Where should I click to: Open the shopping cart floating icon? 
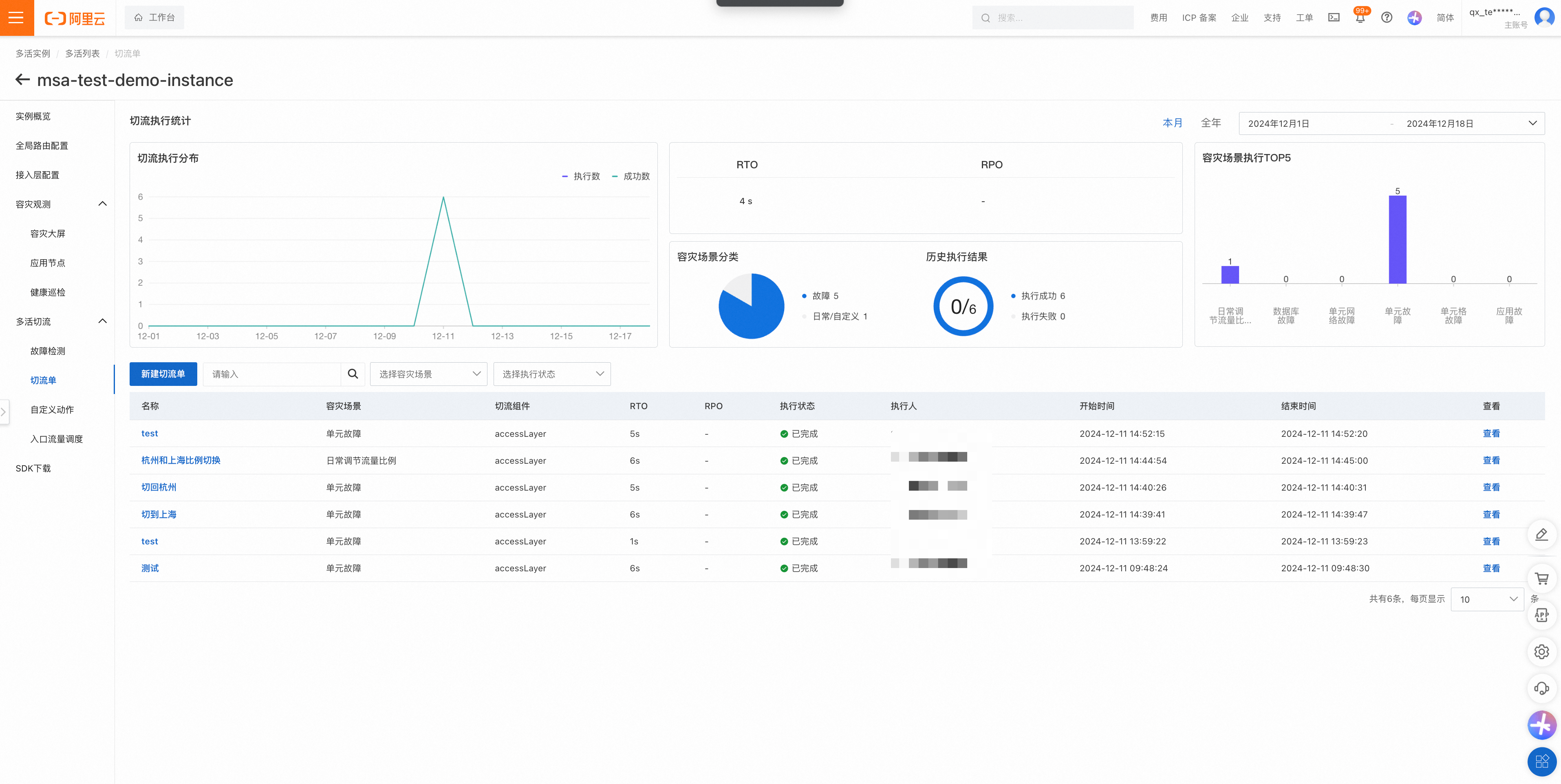tap(1541, 579)
